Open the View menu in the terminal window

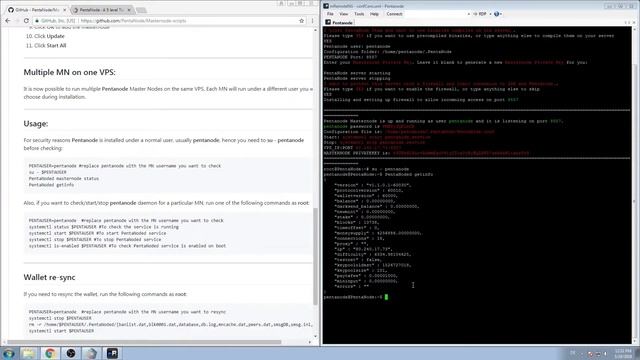coord(344,14)
